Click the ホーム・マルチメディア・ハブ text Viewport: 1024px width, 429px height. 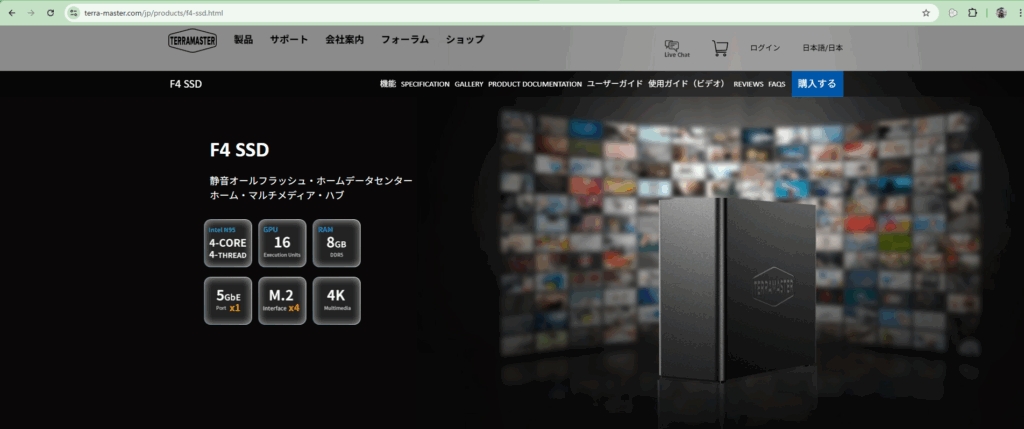(x=277, y=195)
